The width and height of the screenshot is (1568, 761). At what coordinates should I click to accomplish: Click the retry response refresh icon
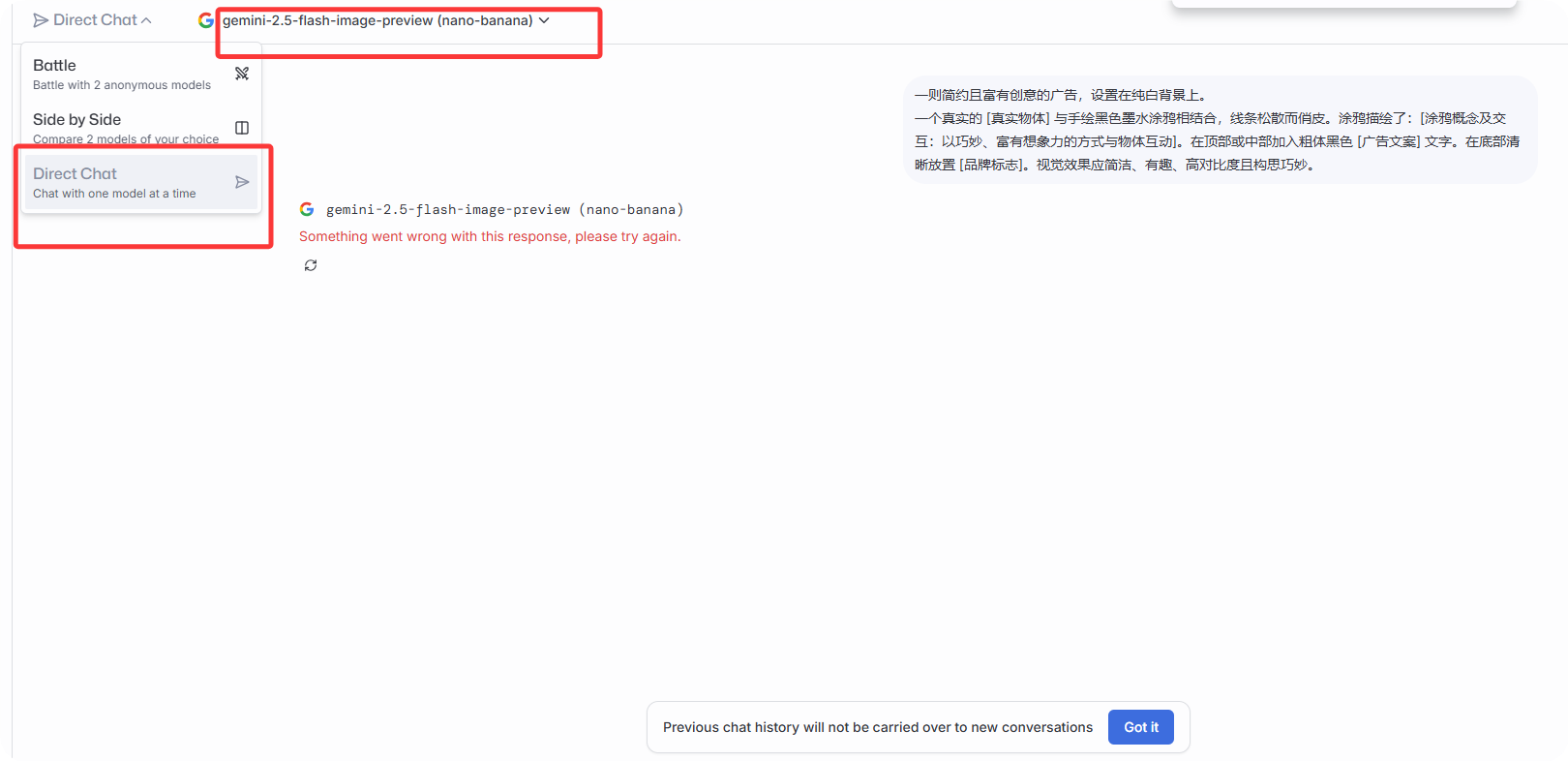click(311, 265)
